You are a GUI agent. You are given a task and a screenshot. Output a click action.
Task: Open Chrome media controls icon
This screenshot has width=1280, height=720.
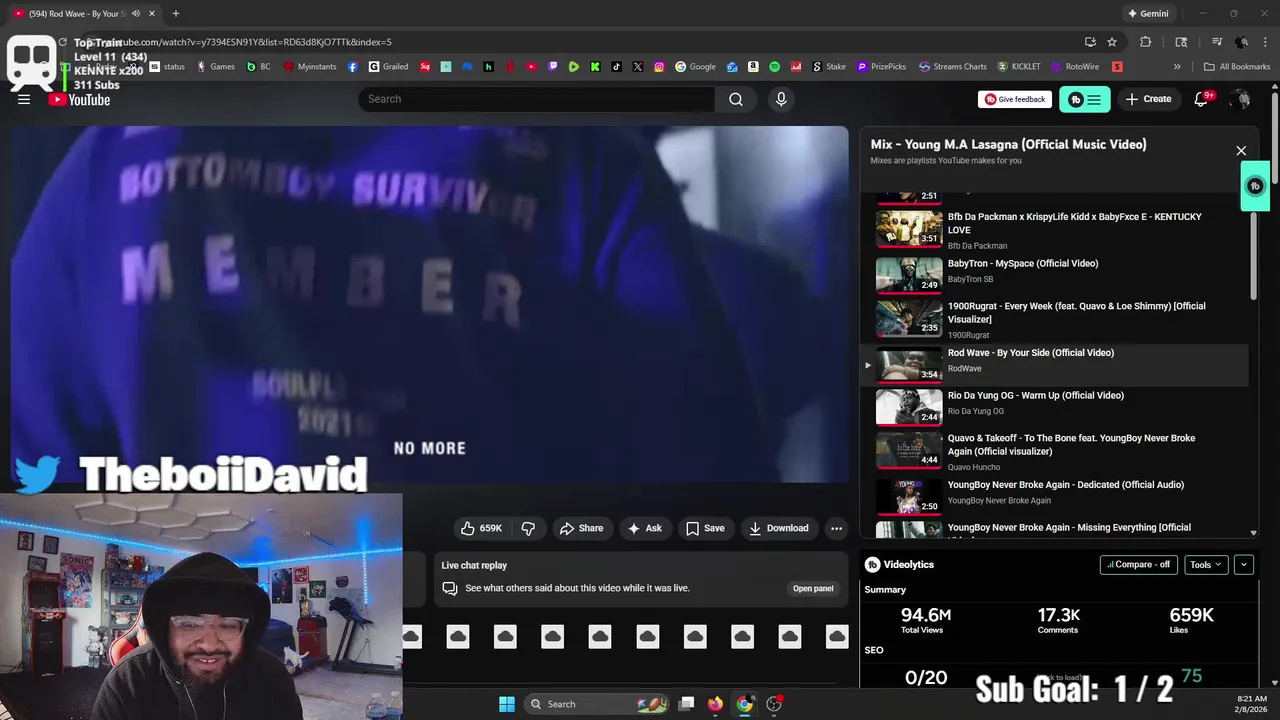point(1217,42)
